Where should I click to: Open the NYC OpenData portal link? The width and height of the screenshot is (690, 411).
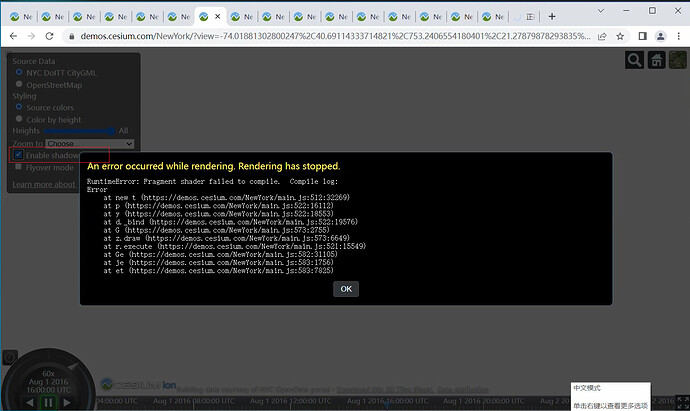coord(295,390)
